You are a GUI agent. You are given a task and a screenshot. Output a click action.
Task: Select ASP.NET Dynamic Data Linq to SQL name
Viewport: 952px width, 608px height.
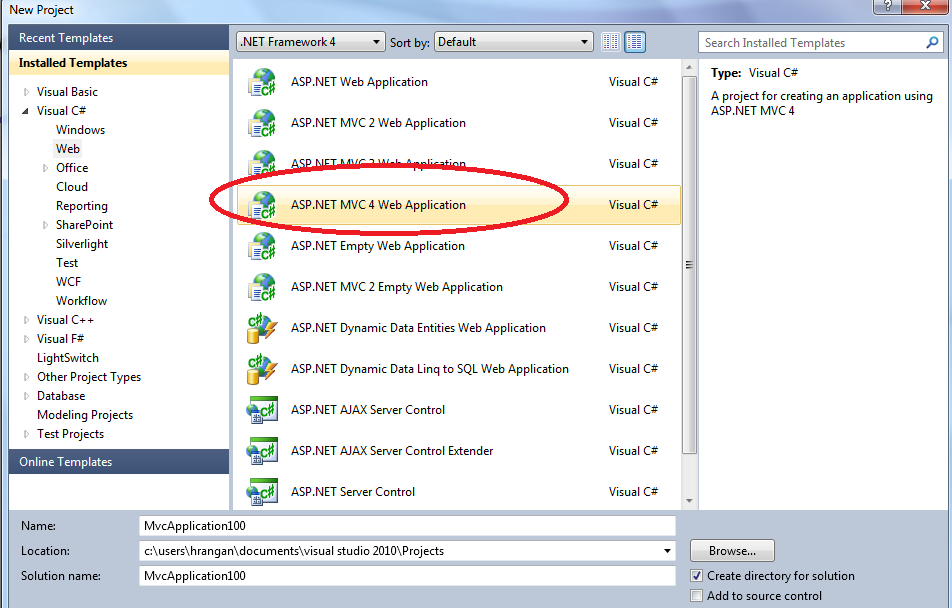430,369
